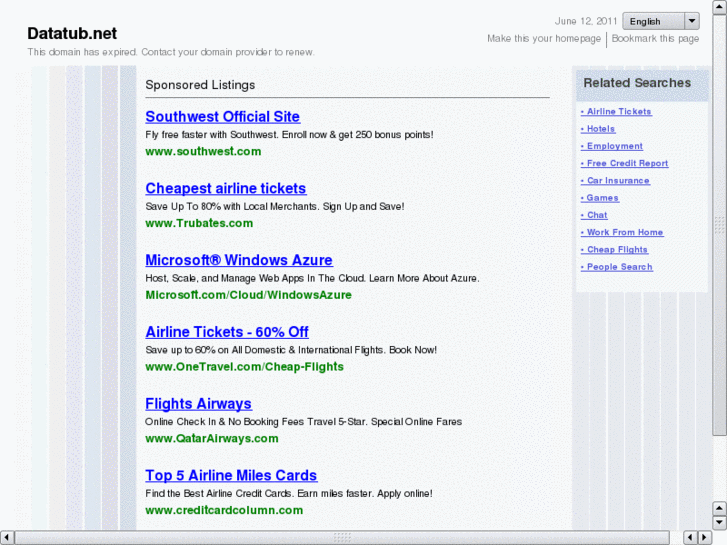
Task: Click the www.creditcardcolumn.com URL
Action: point(224,510)
